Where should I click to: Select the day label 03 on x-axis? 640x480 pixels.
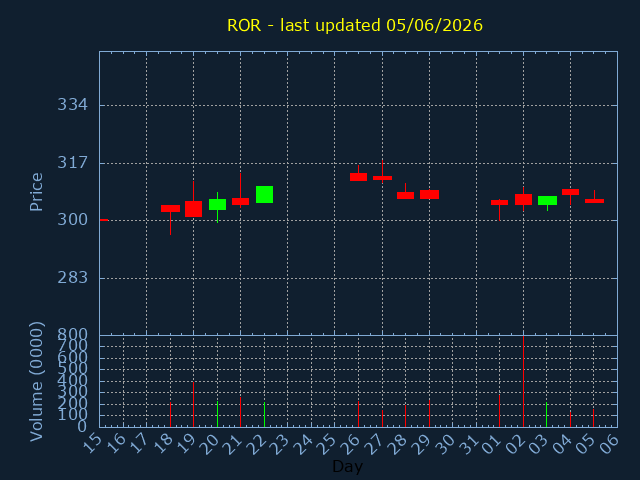click(540, 444)
